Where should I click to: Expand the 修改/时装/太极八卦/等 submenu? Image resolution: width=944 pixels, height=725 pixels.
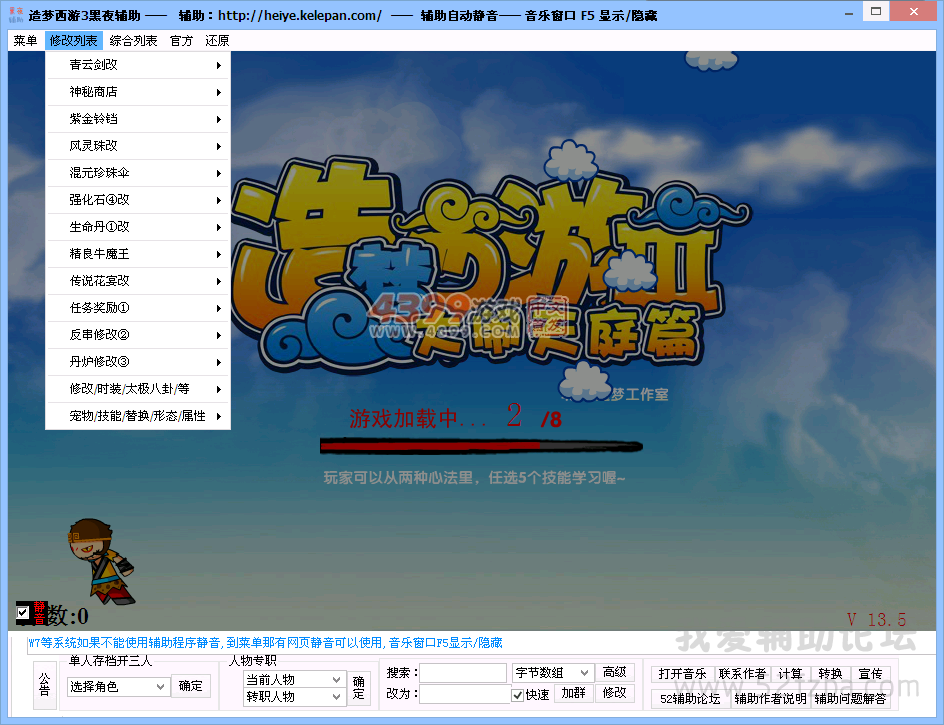[x=138, y=389]
